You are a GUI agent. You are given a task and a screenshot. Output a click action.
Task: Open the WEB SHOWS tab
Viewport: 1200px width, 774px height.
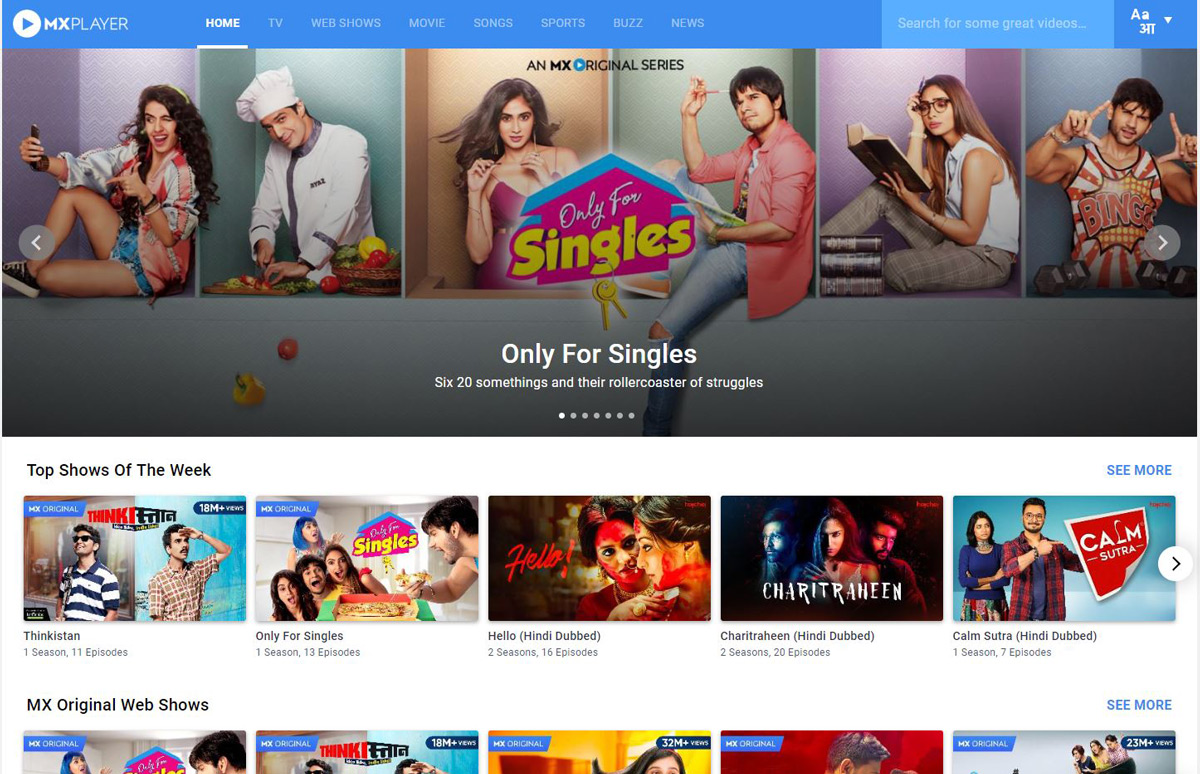[x=346, y=23]
